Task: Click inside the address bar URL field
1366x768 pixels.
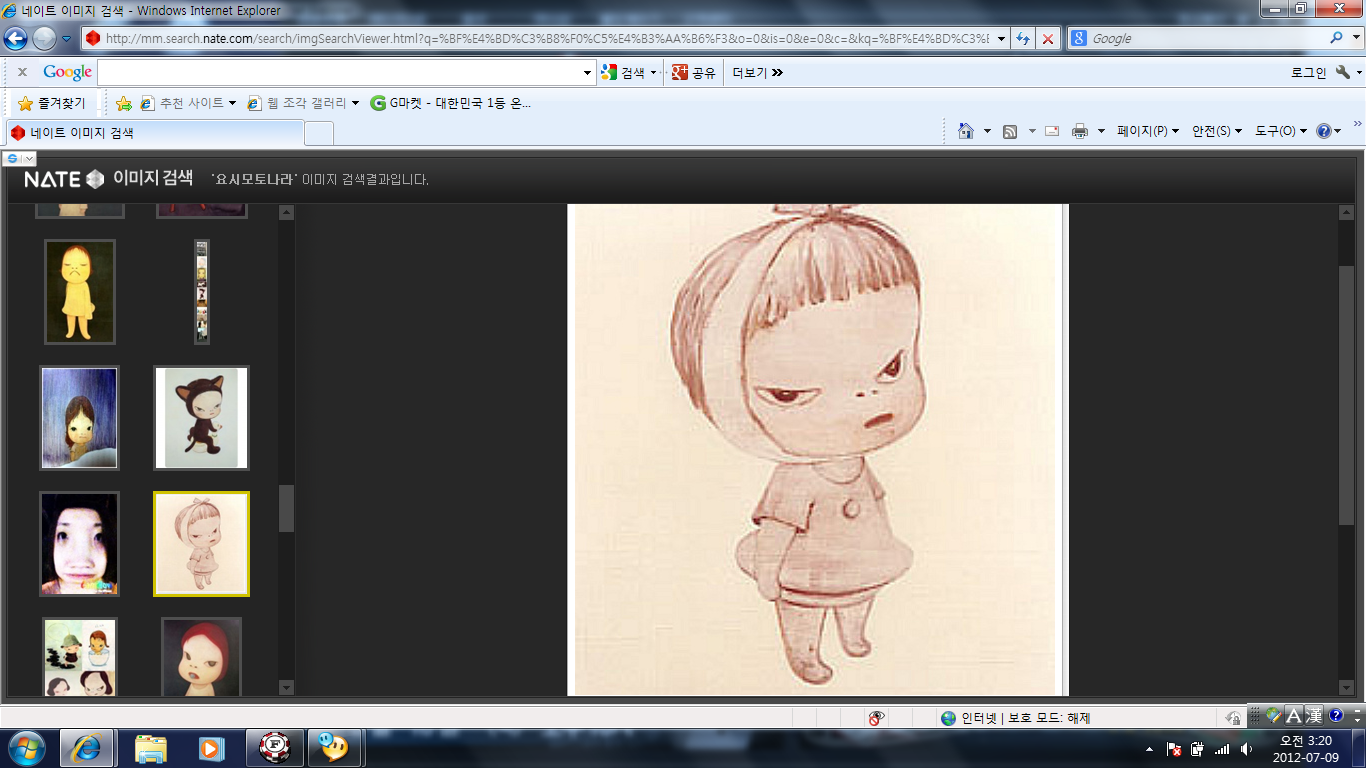Action: (x=546, y=38)
